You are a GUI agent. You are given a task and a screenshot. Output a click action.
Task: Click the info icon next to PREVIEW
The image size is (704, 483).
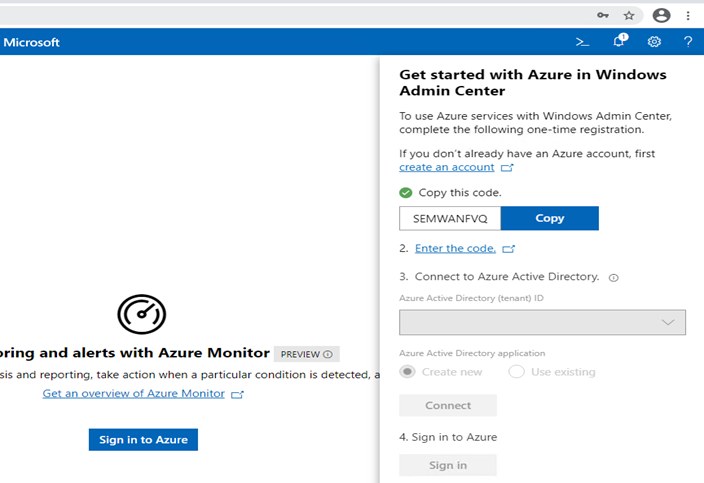[328, 354]
